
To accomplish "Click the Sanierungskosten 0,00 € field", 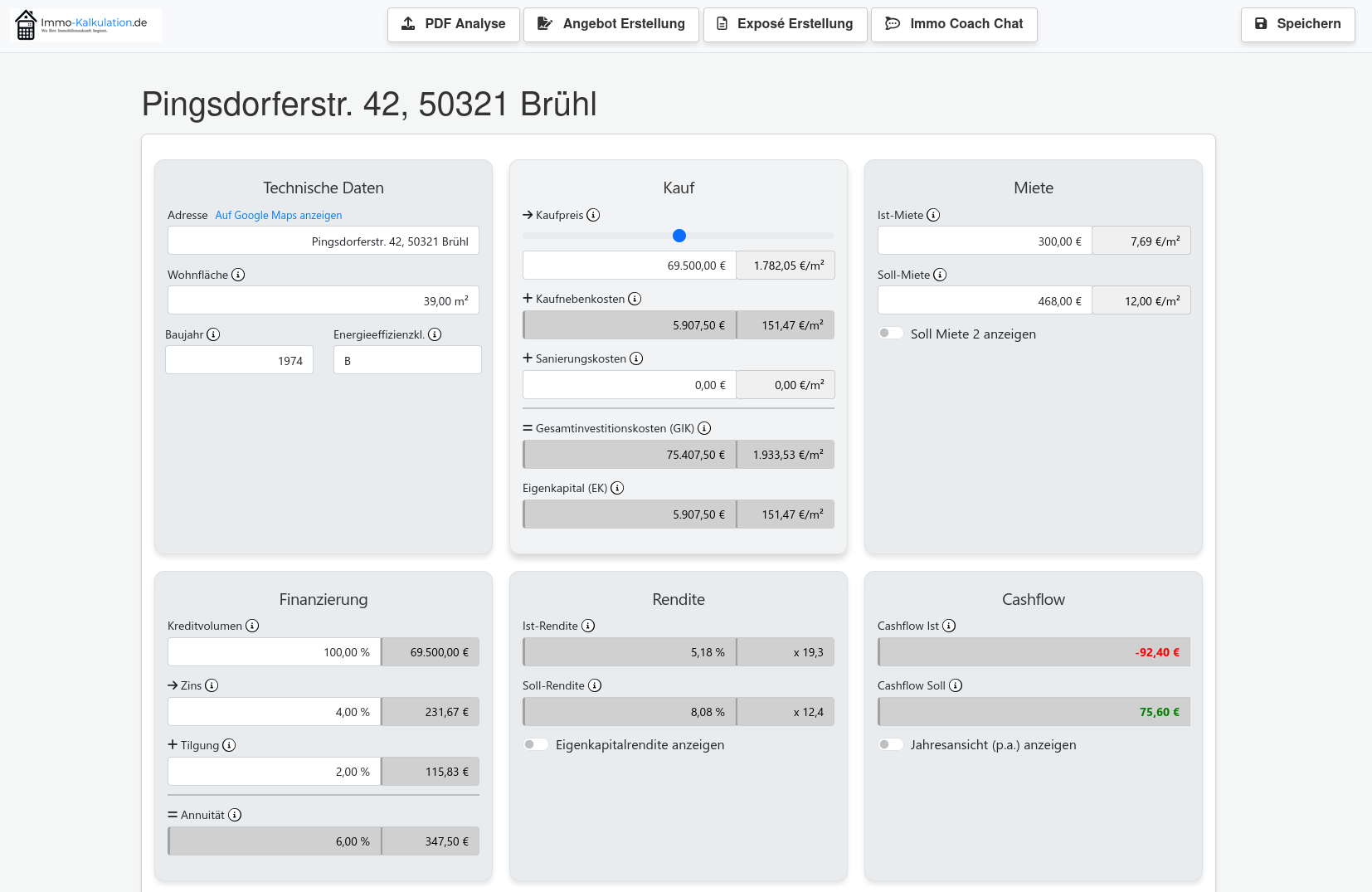I will tap(630, 385).
